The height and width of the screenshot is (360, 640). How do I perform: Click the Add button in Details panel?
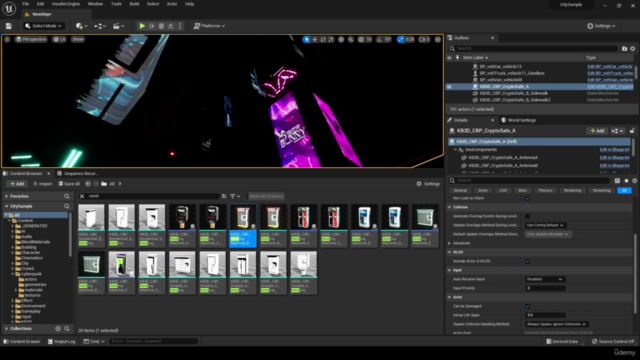pyautogui.click(x=597, y=131)
